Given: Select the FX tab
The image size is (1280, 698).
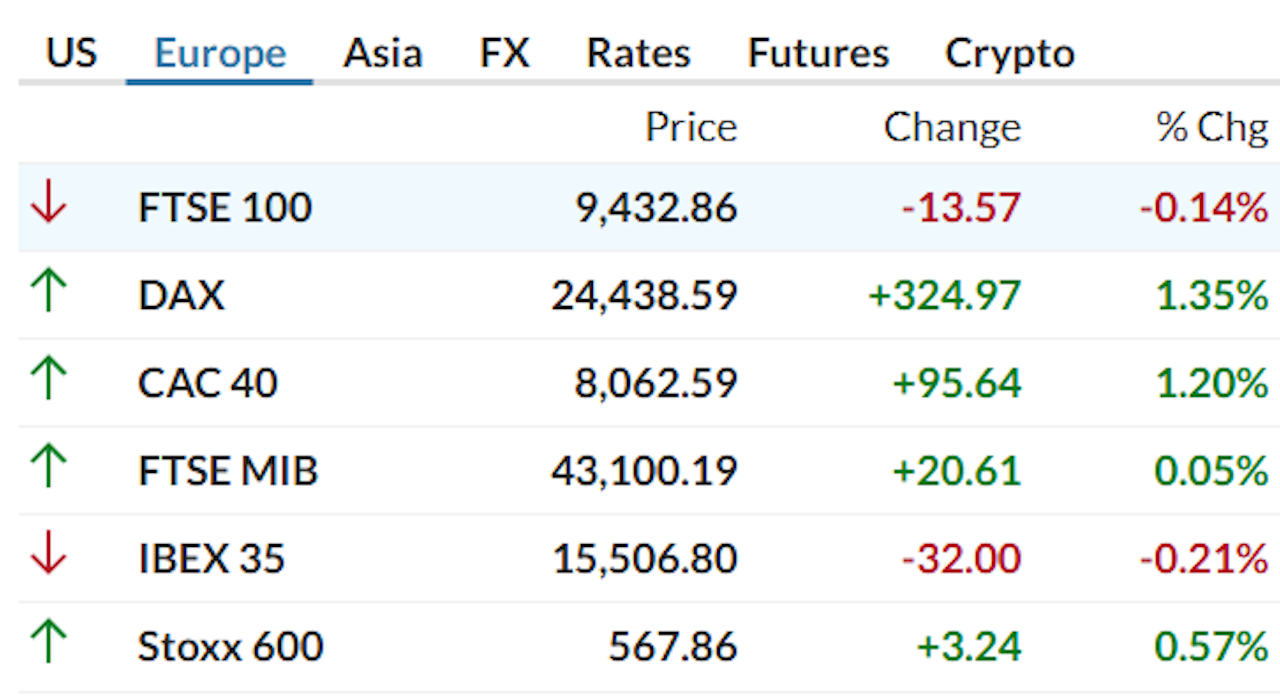Looking at the screenshot, I should click(x=504, y=53).
